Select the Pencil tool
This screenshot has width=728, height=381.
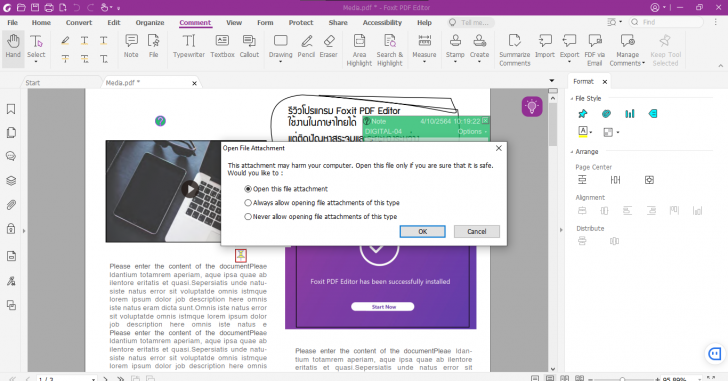coord(306,46)
